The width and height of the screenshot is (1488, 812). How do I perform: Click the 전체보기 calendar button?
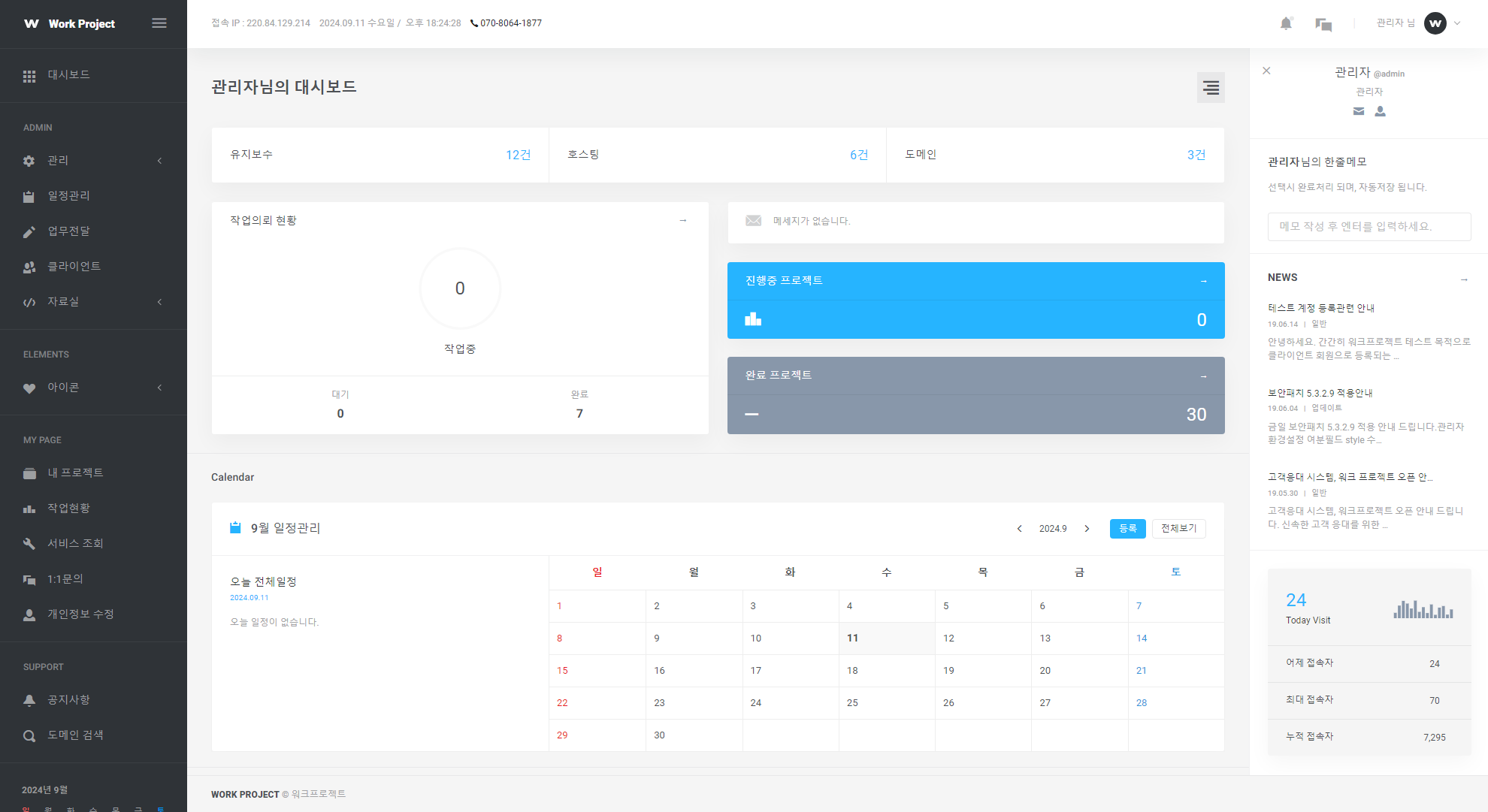click(1178, 529)
